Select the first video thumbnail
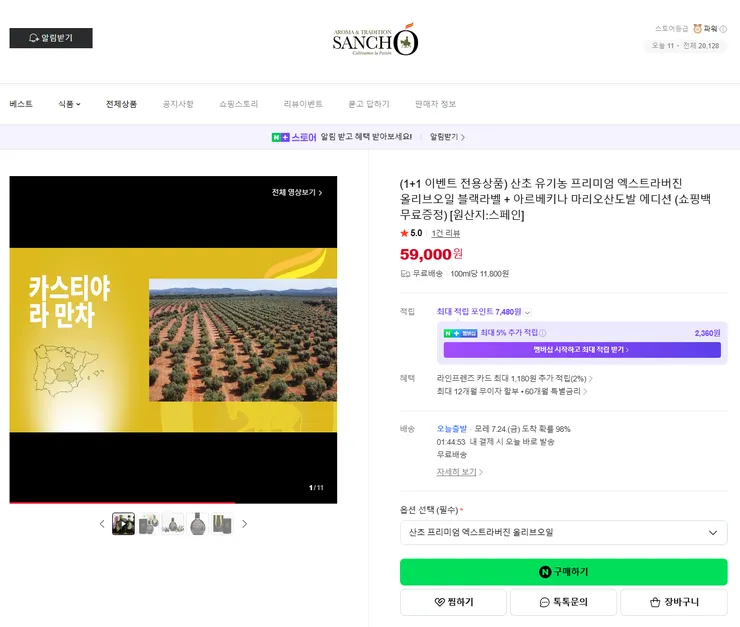 124,524
